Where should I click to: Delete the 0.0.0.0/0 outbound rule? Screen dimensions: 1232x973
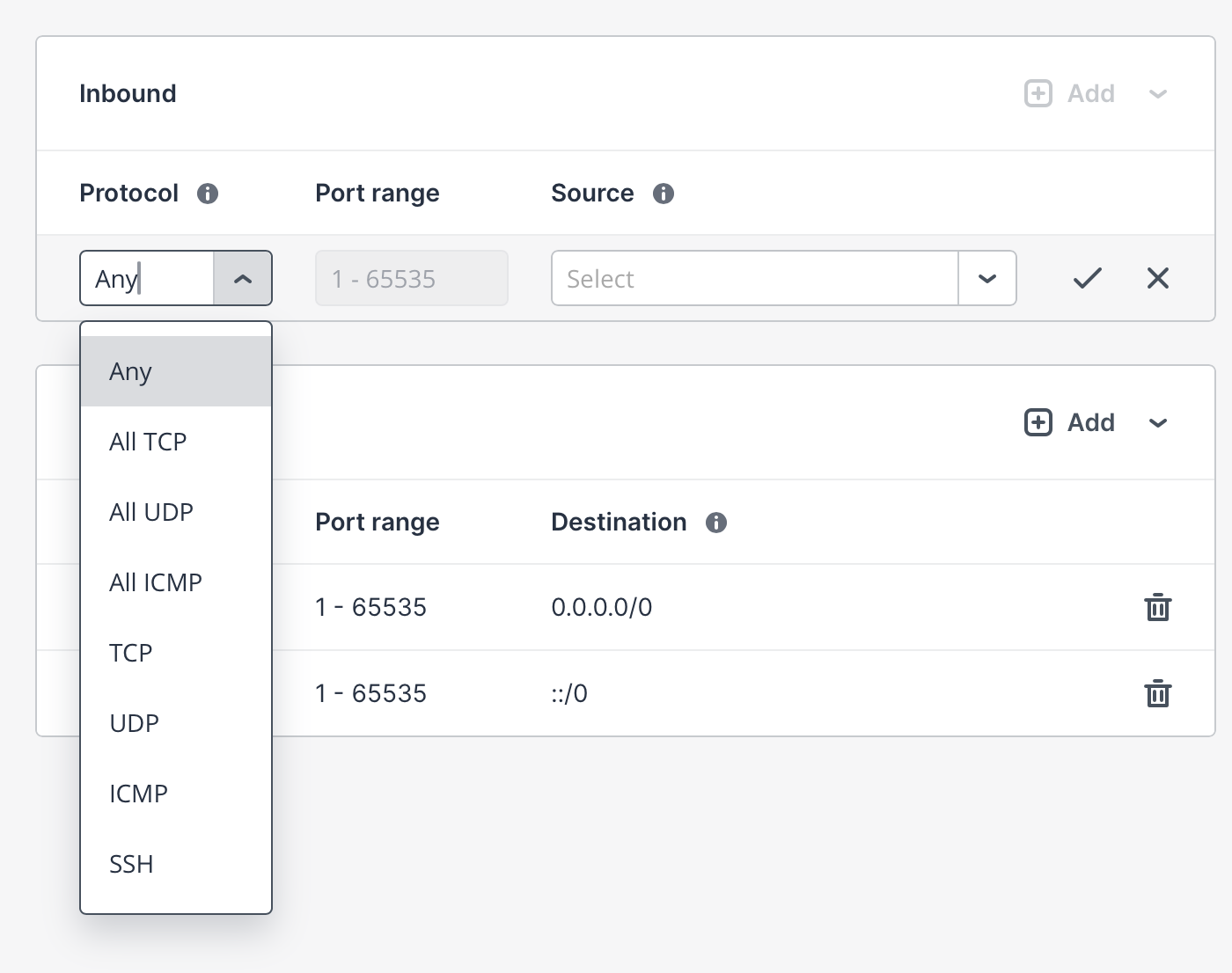[x=1157, y=607]
